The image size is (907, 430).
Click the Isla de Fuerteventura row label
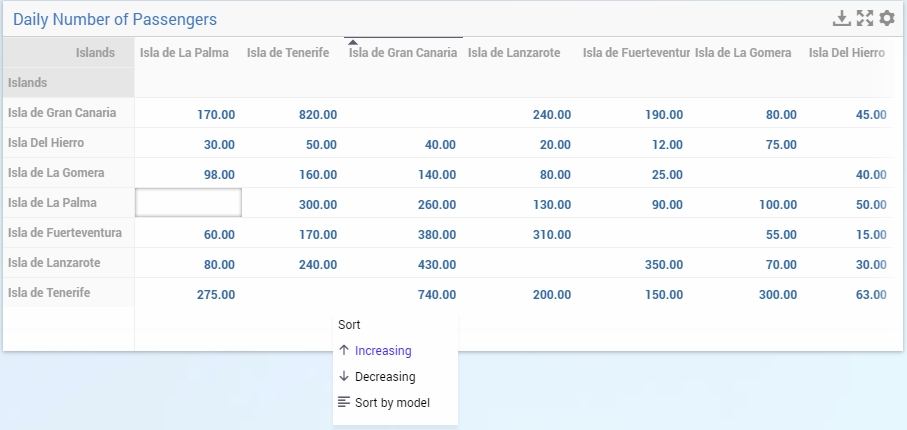point(64,233)
